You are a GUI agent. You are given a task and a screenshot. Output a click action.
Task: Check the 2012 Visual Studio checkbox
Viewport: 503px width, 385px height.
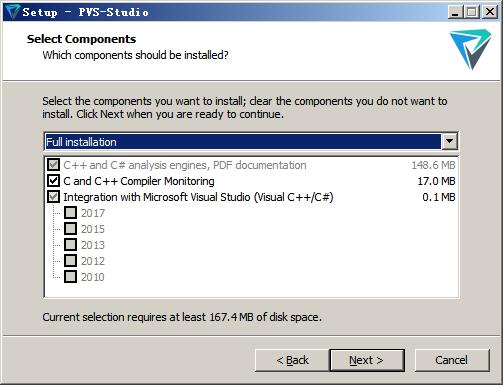coord(70,261)
